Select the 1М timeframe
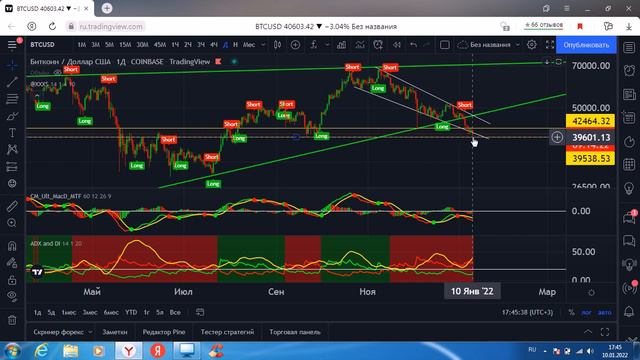 [82, 44]
